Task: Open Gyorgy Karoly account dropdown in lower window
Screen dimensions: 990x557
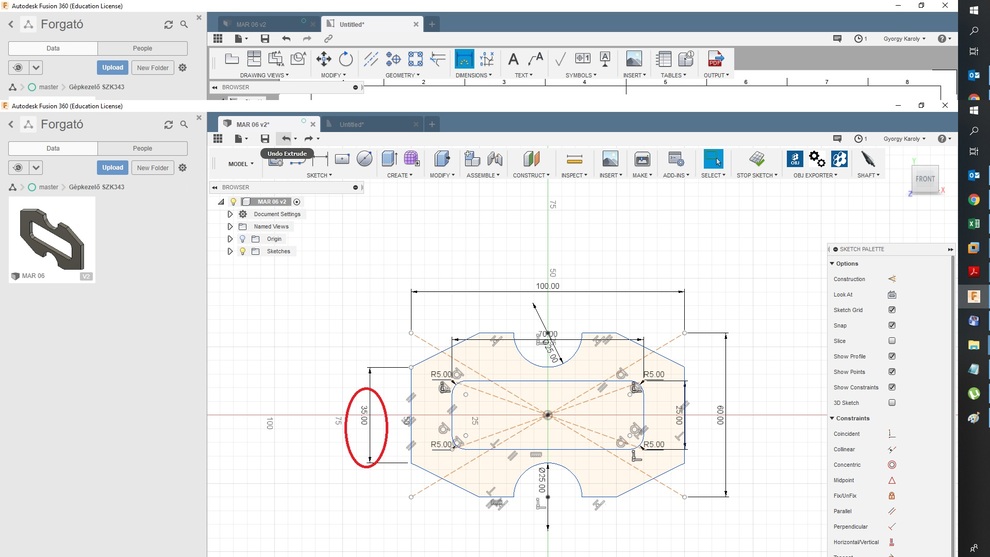Action: click(x=904, y=139)
